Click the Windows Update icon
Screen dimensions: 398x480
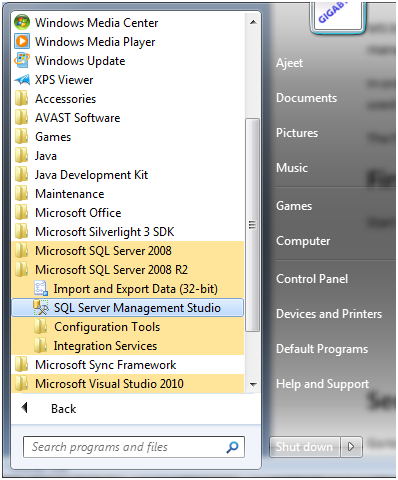click(x=22, y=60)
